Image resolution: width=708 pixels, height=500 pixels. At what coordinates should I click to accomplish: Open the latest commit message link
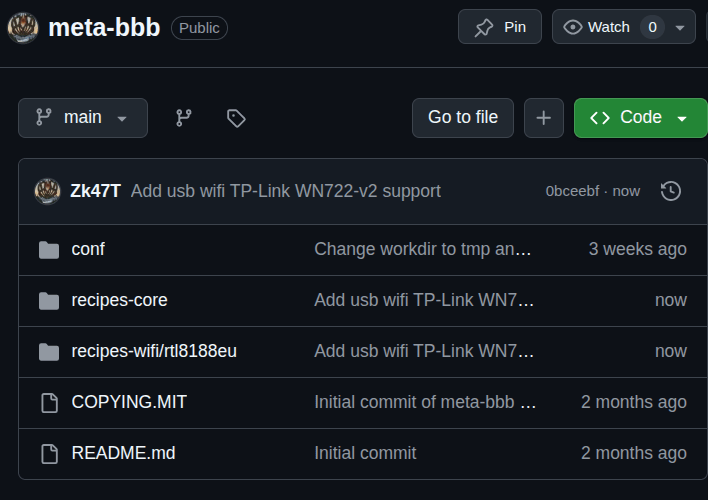pos(286,191)
